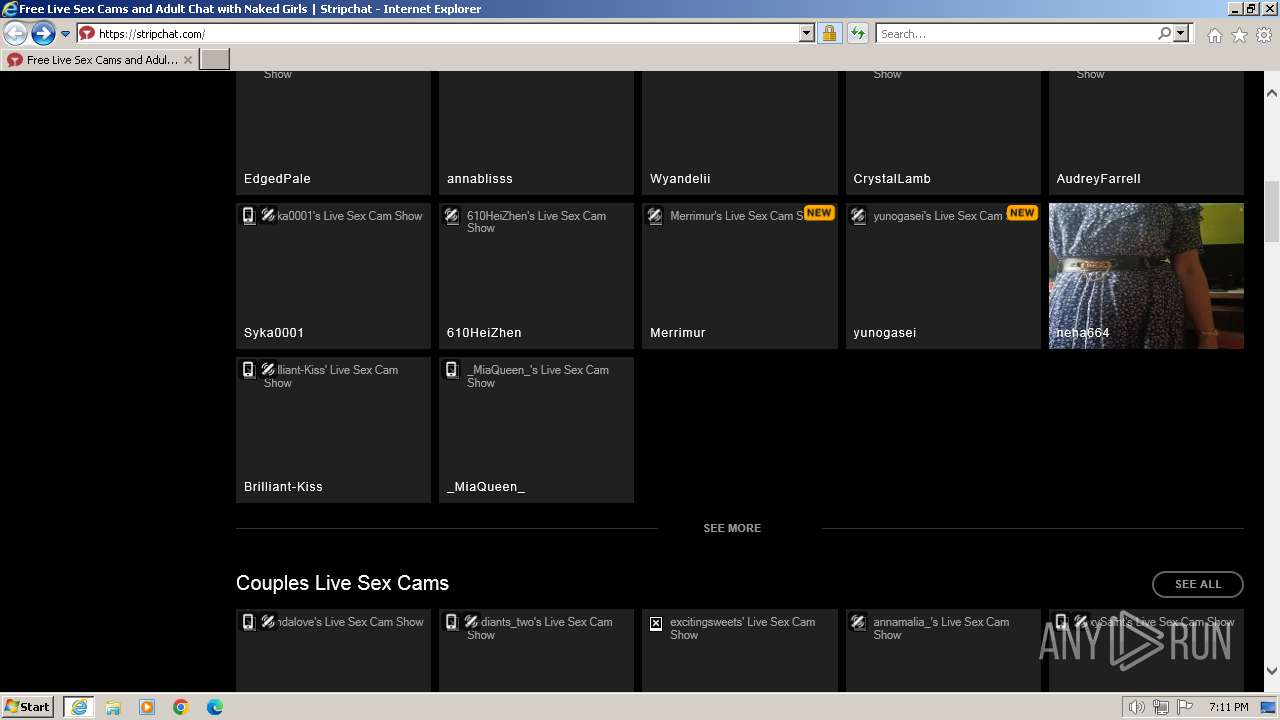This screenshot has height=720, width=1280.
Task: Open File Explorer from the taskbar
Action: (x=113, y=707)
